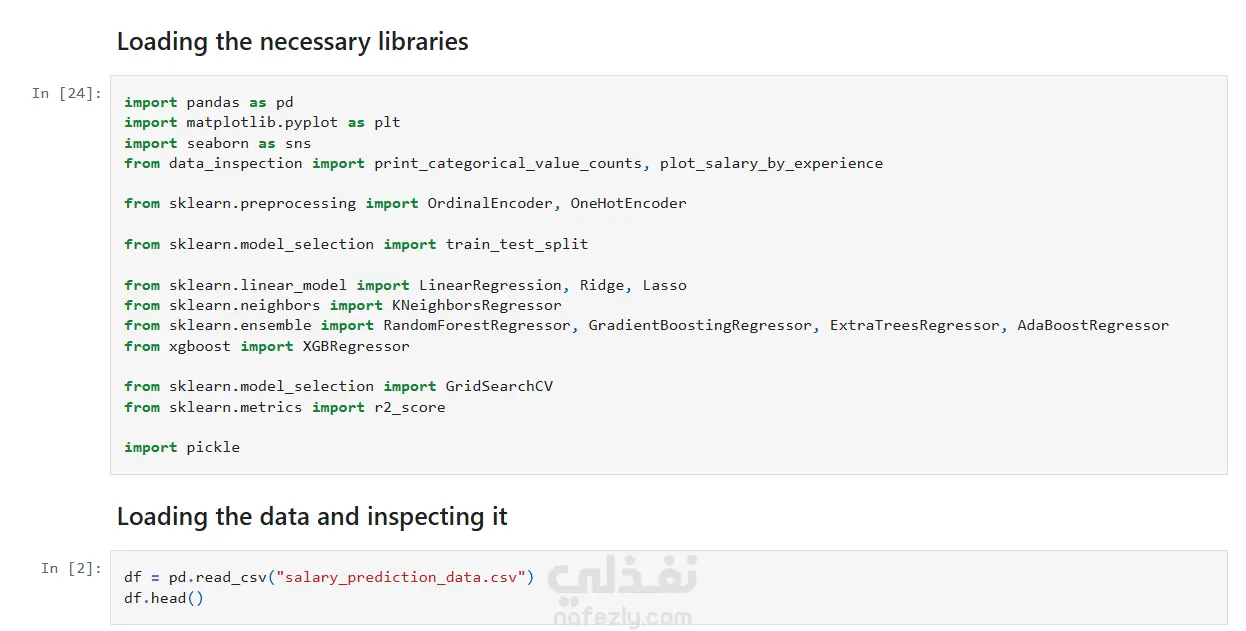1246x631 pixels.
Task: Click the df.head() code line
Action: tap(164, 598)
